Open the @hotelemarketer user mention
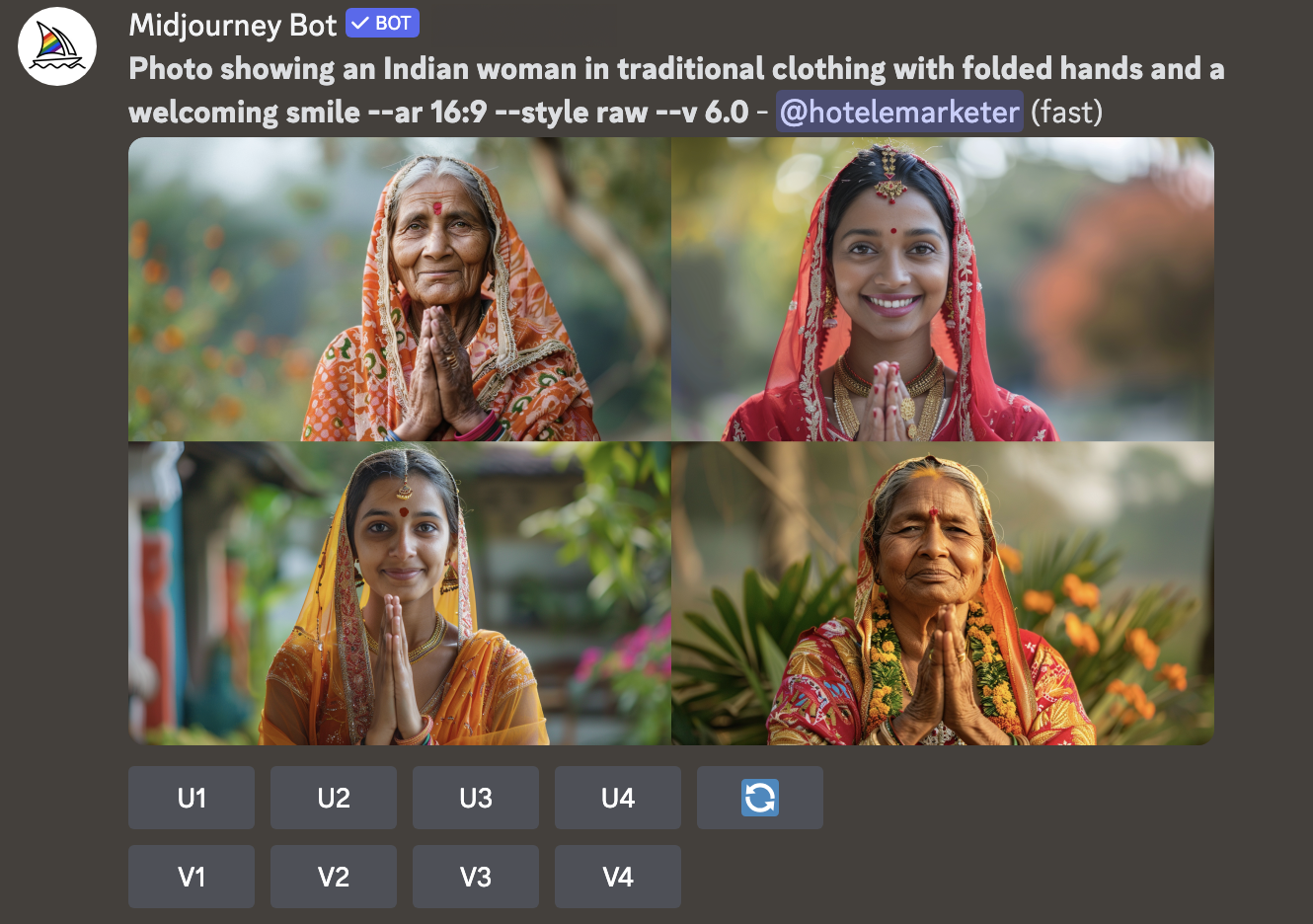 click(899, 112)
